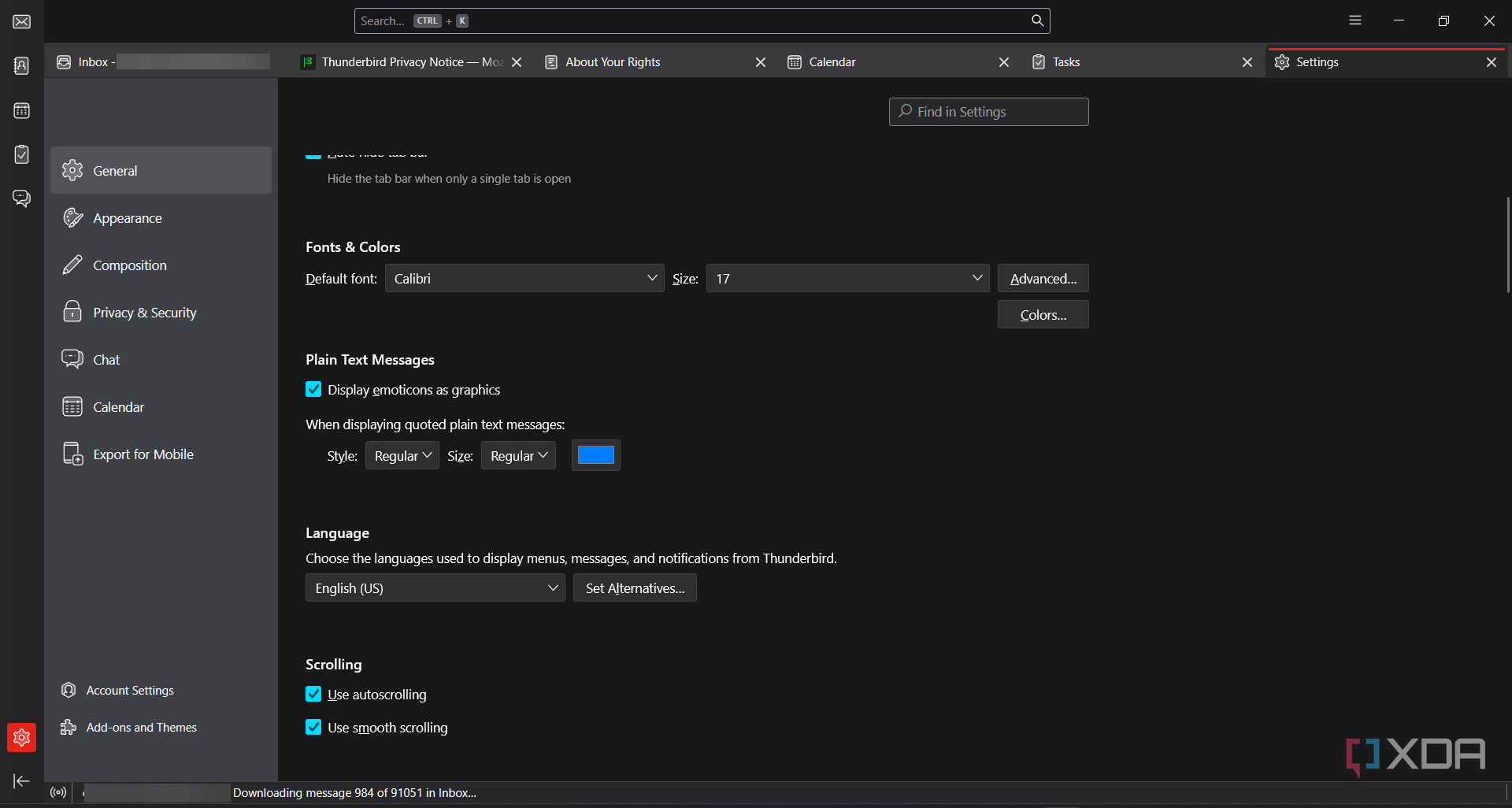
Task: Click the online status broadcast icon
Action: click(x=58, y=792)
